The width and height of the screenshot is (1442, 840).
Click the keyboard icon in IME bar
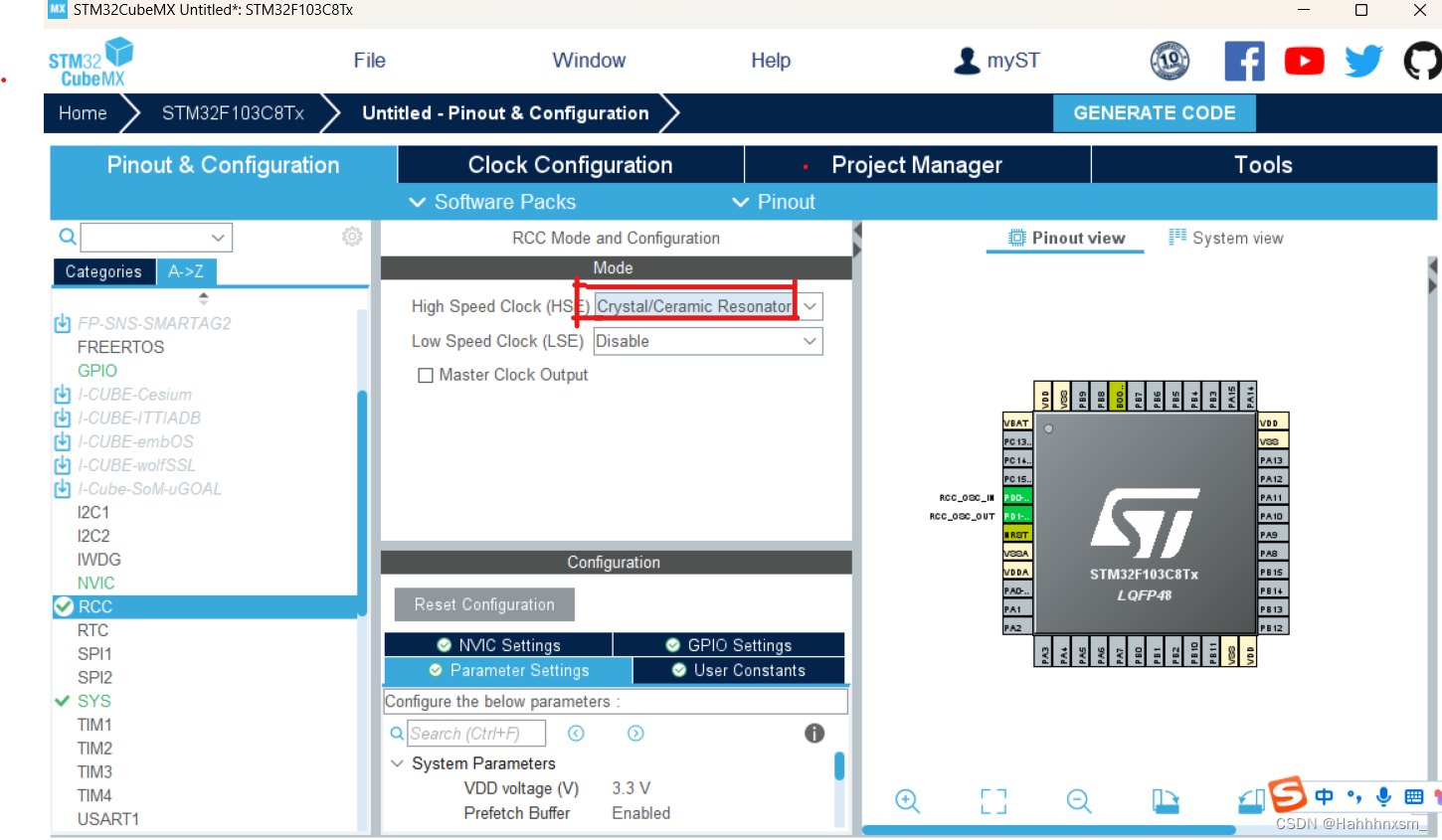point(1413,796)
